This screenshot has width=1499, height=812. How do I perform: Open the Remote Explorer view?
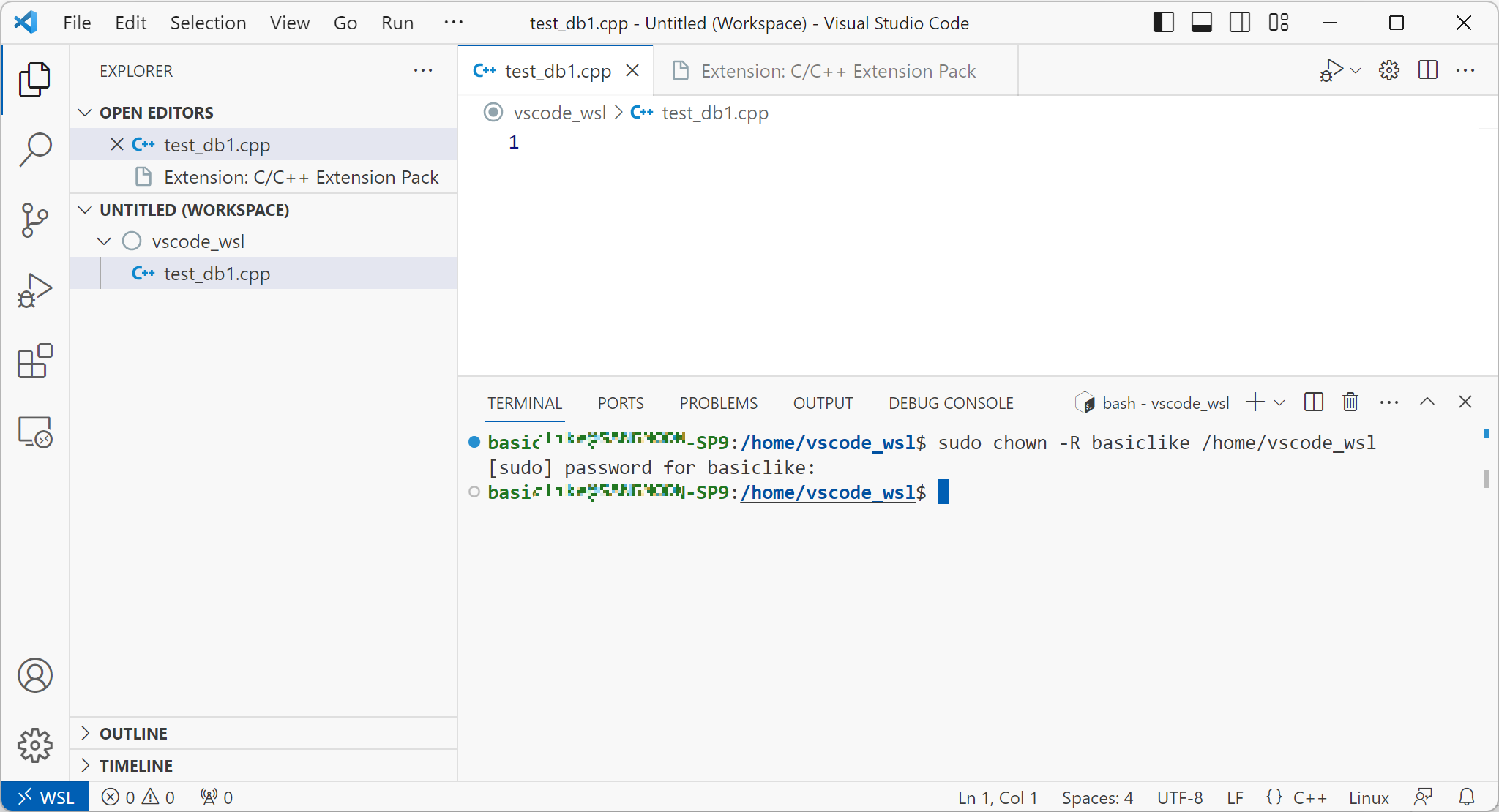click(34, 432)
